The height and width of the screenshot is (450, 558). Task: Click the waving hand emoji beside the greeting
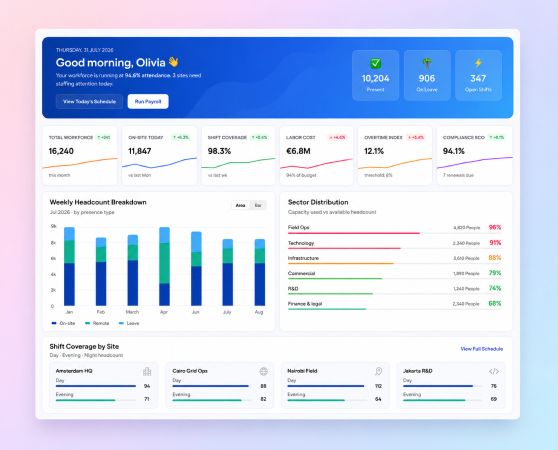(x=173, y=62)
